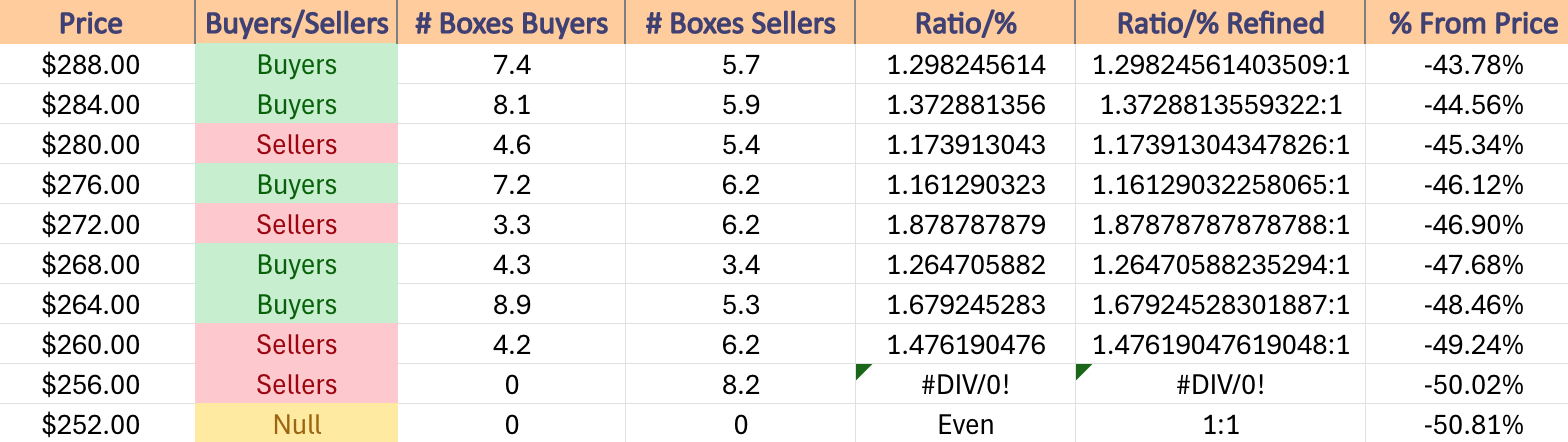
Task: Click the # Boxes Sellers header cell
Action: point(740,22)
